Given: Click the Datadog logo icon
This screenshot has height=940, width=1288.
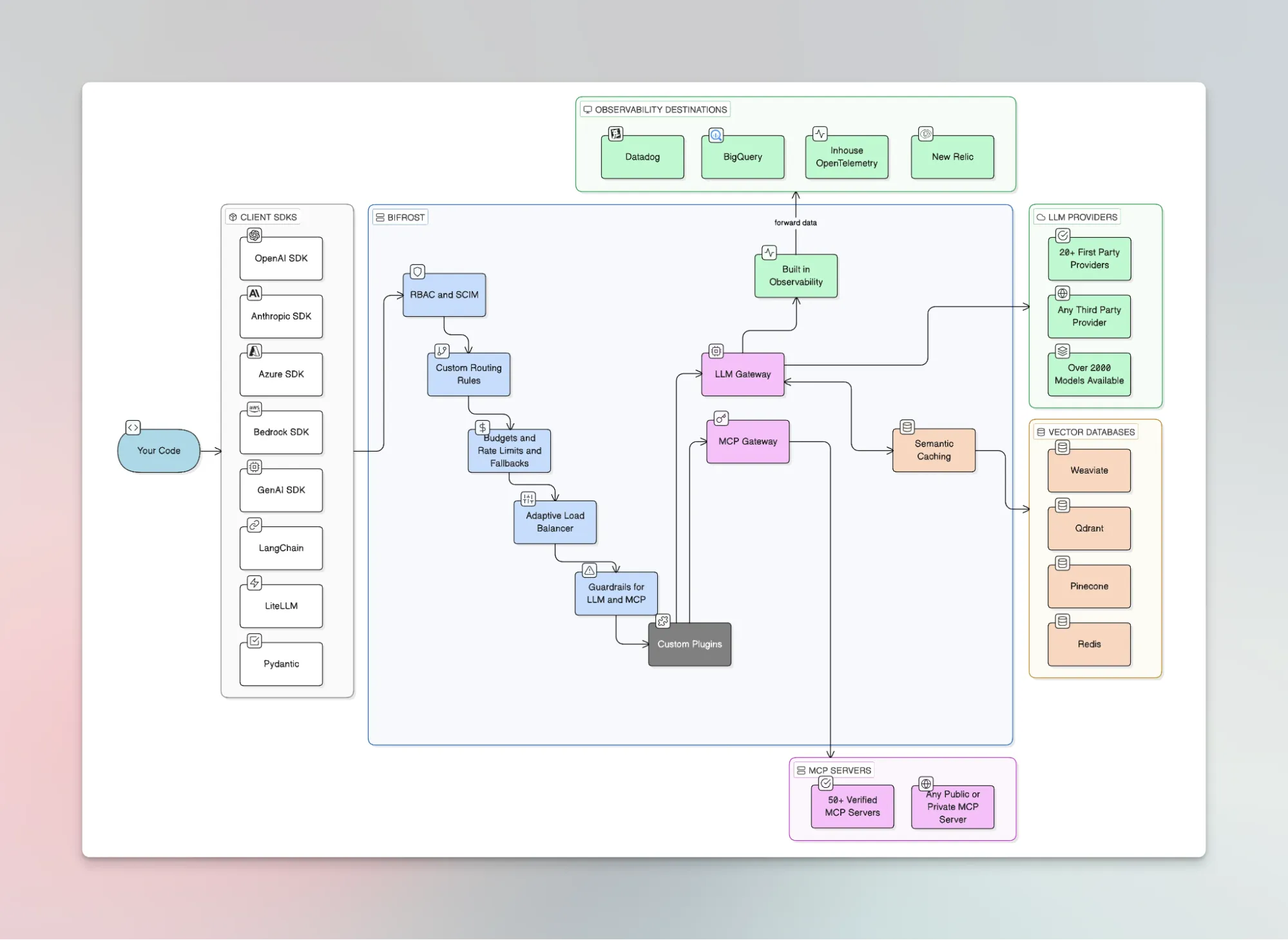Looking at the screenshot, I should [616, 134].
